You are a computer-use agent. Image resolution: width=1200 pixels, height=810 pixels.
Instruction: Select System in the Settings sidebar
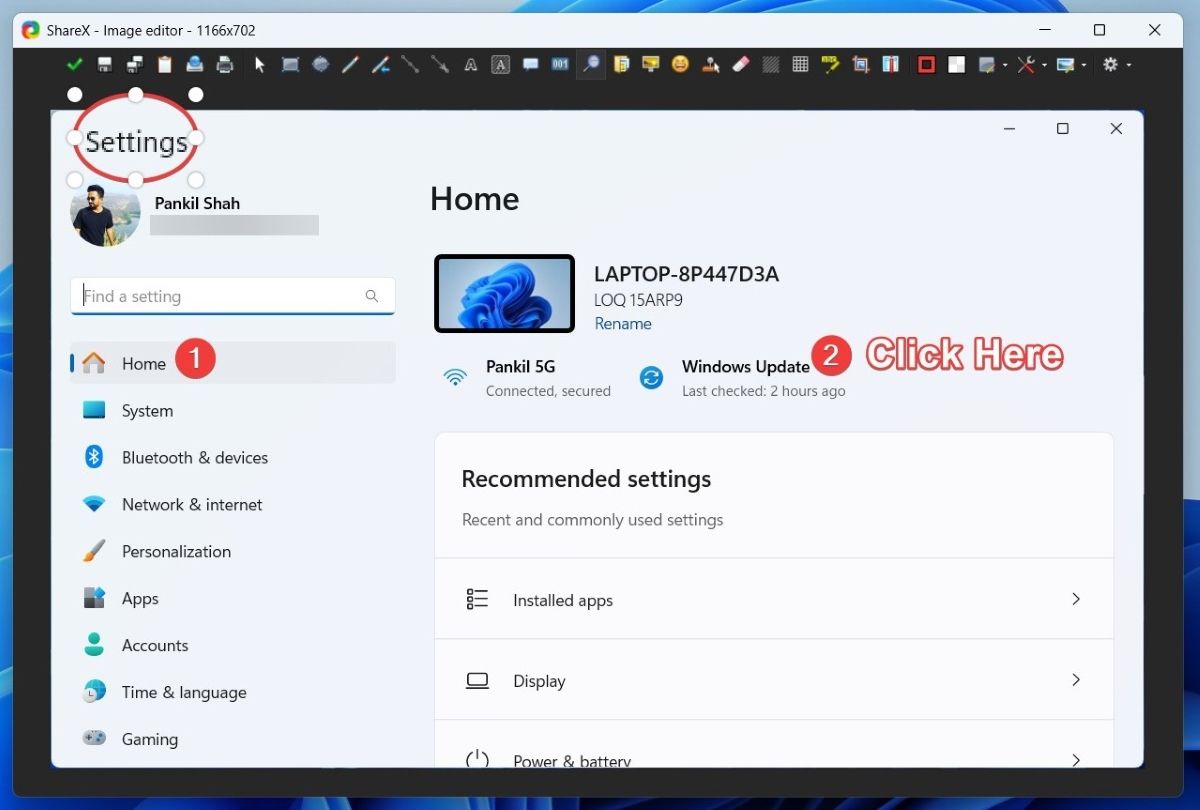pyautogui.click(x=147, y=410)
